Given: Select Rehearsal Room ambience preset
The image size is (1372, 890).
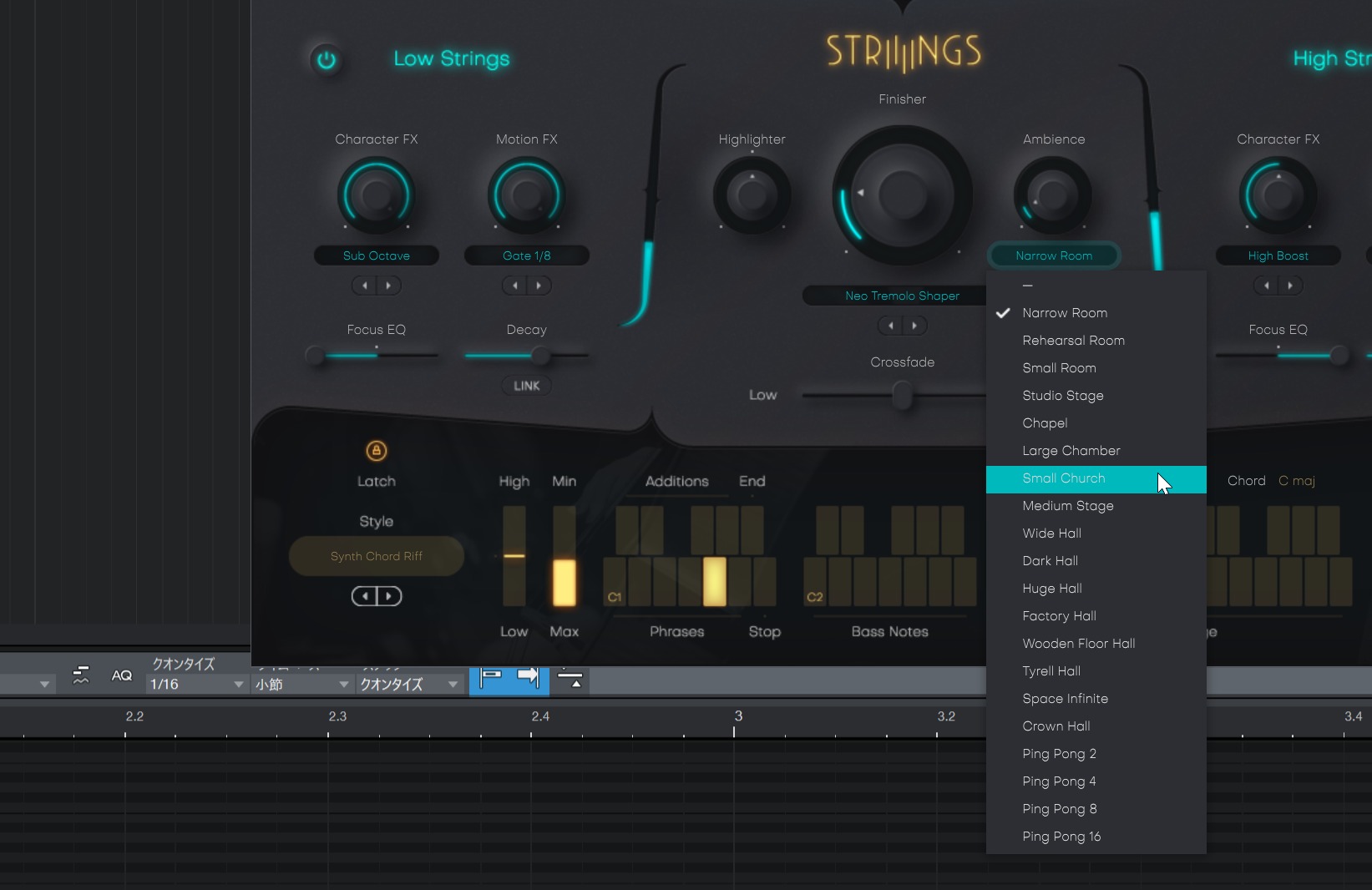Looking at the screenshot, I should coord(1096,341).
